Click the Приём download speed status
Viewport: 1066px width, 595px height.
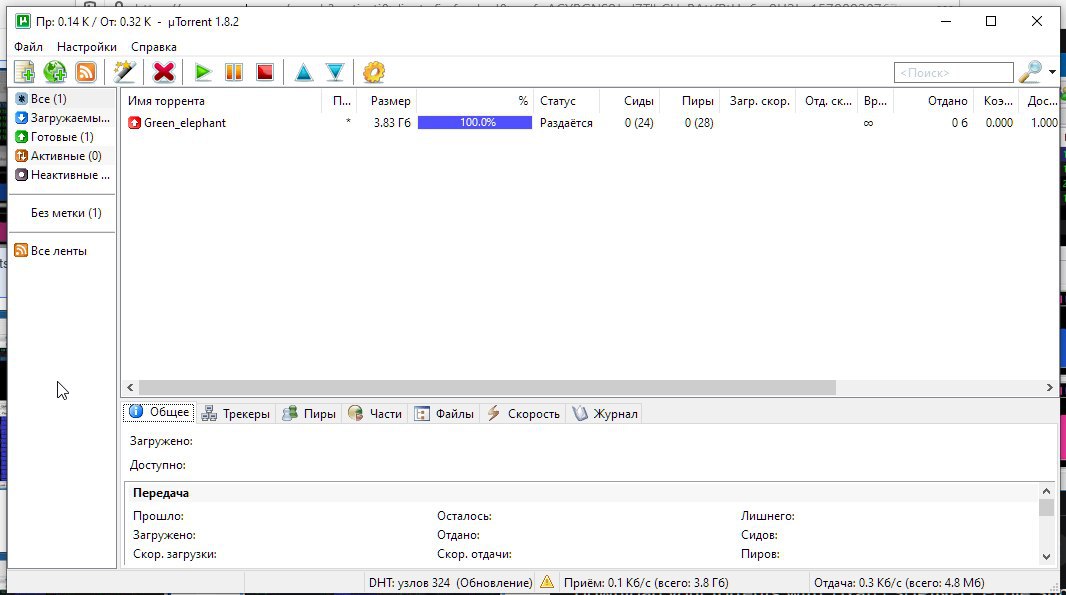point(646,583)
